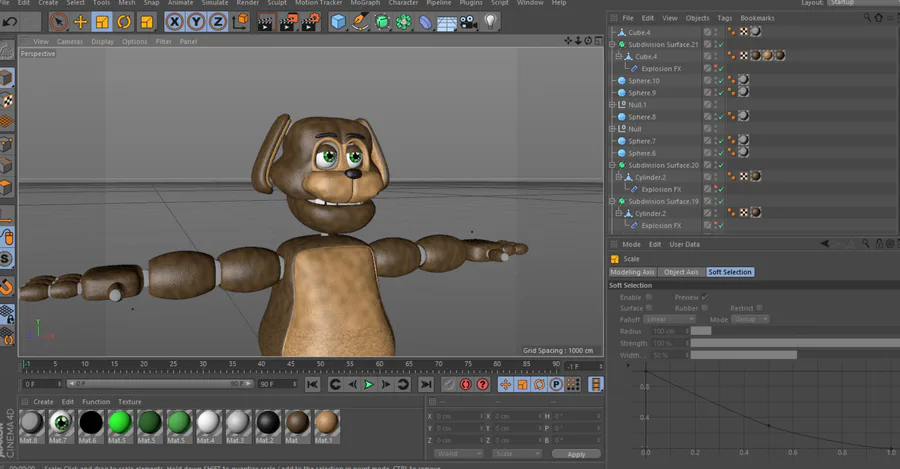Open the Layout Startup dropdown
This screenshot has height=469, width=900.
coord(863,3)
